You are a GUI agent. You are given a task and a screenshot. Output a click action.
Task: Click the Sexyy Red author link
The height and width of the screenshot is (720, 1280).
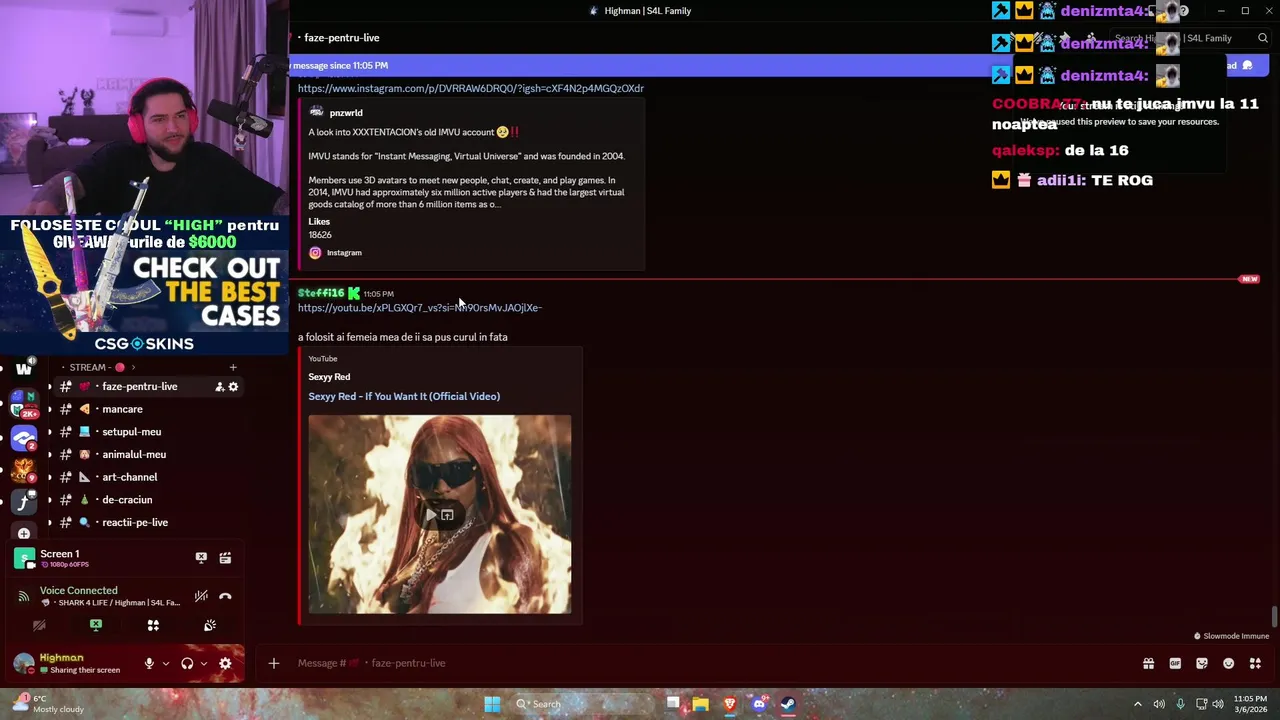point(329,377)
